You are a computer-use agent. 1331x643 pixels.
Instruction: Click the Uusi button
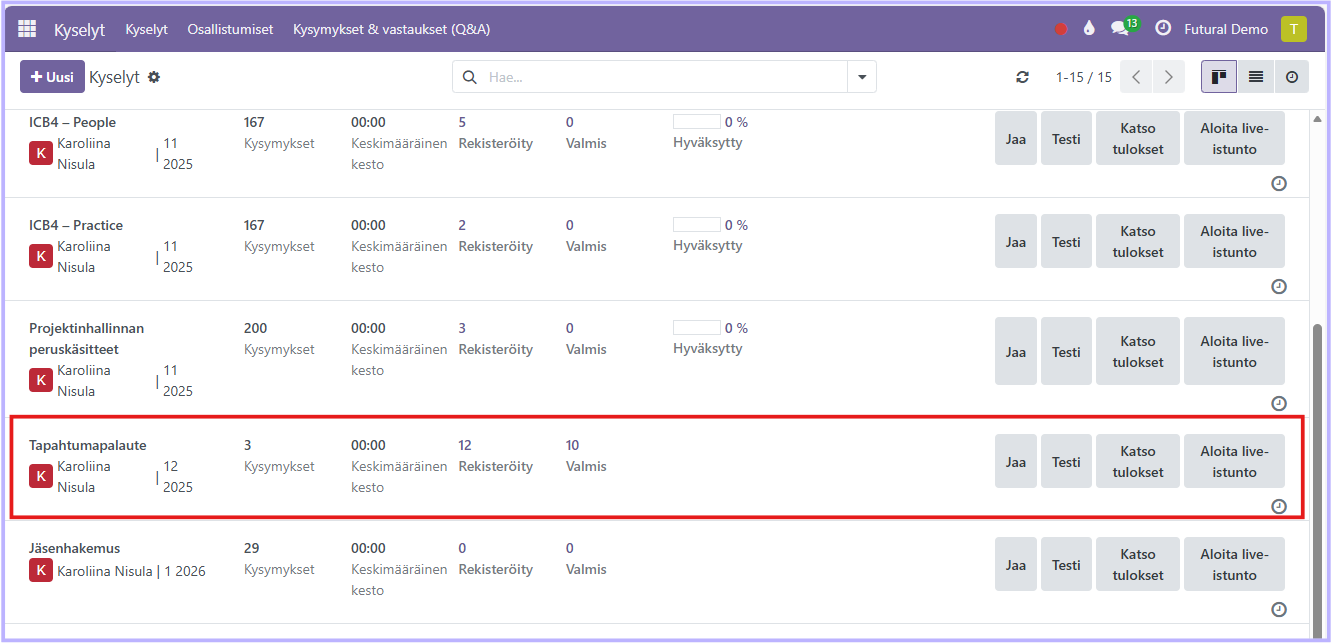(x=52, y=77)
